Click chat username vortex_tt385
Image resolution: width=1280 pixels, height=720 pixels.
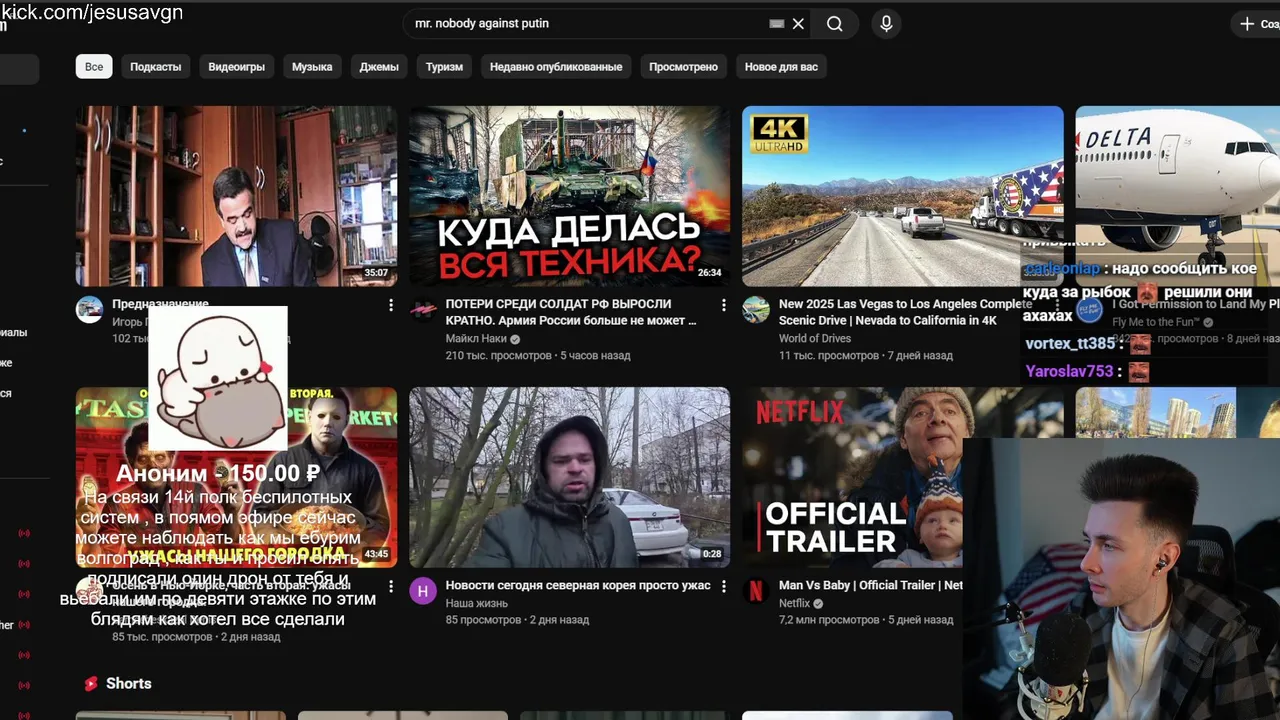pos(1070,343)
